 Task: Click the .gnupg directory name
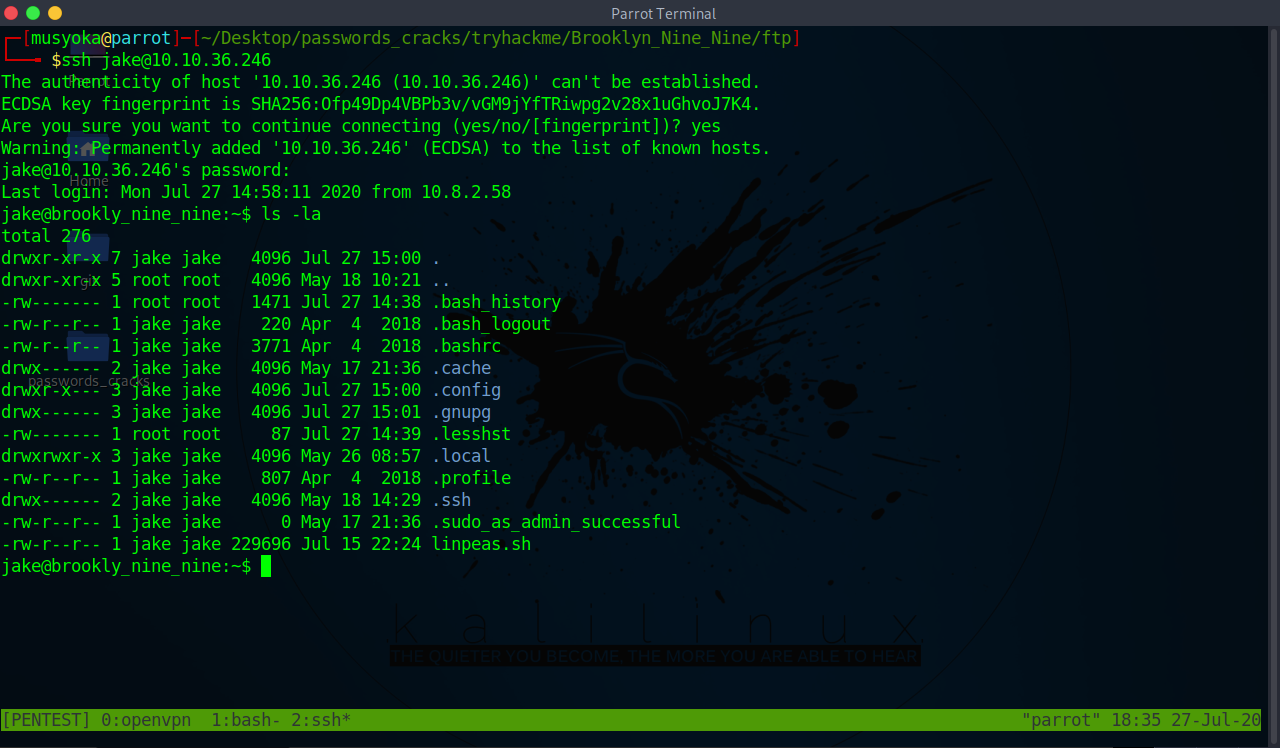[461, 412]
